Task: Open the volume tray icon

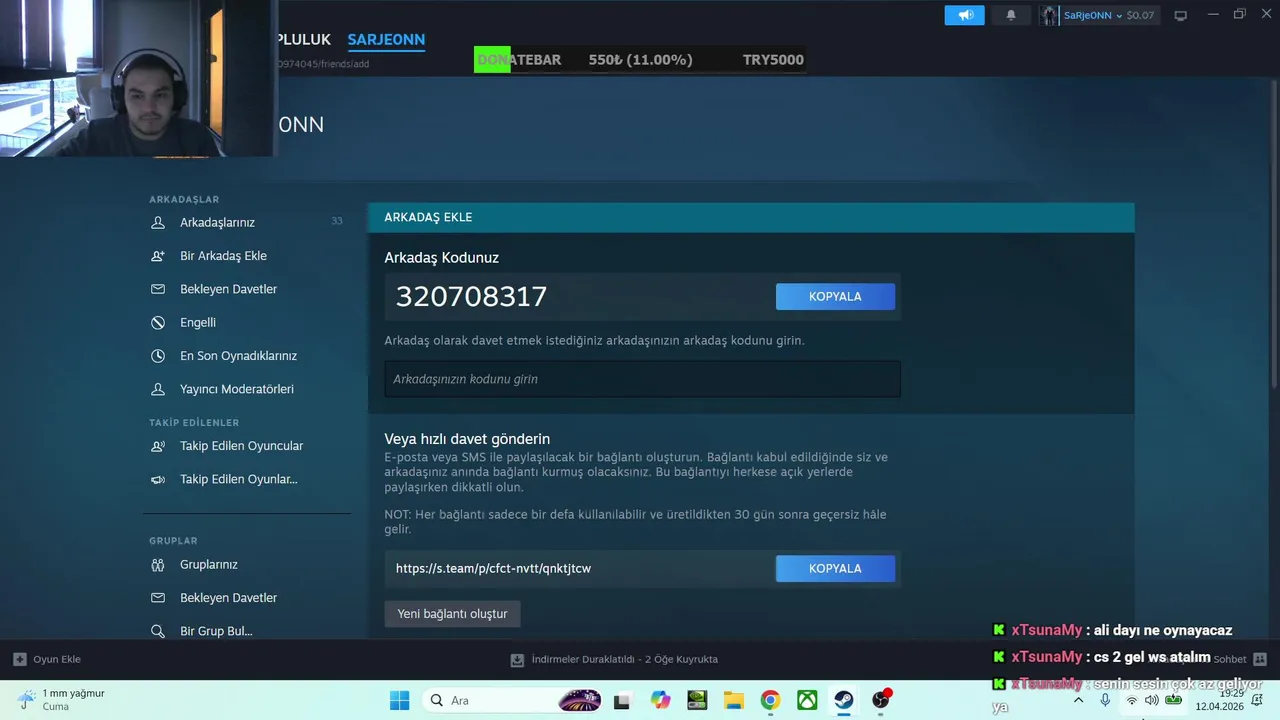Action: click(x=1151, y=700)
